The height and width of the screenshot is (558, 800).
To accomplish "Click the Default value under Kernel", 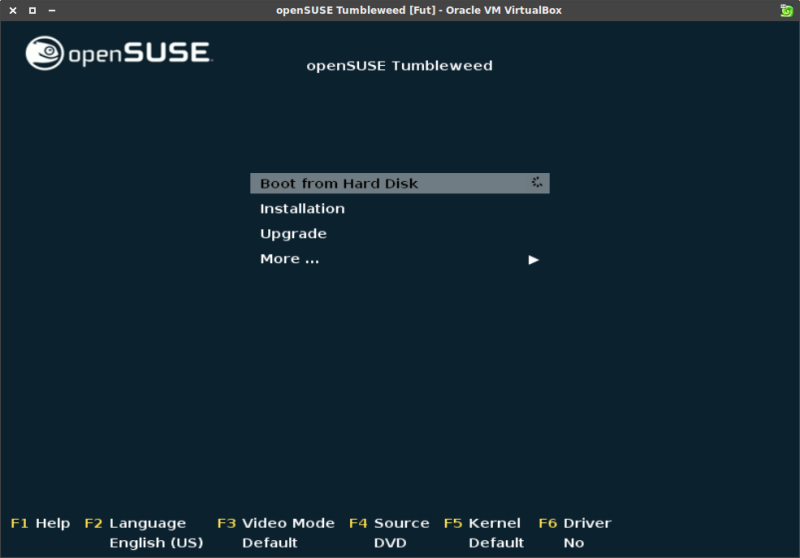I will click(496, 543).
